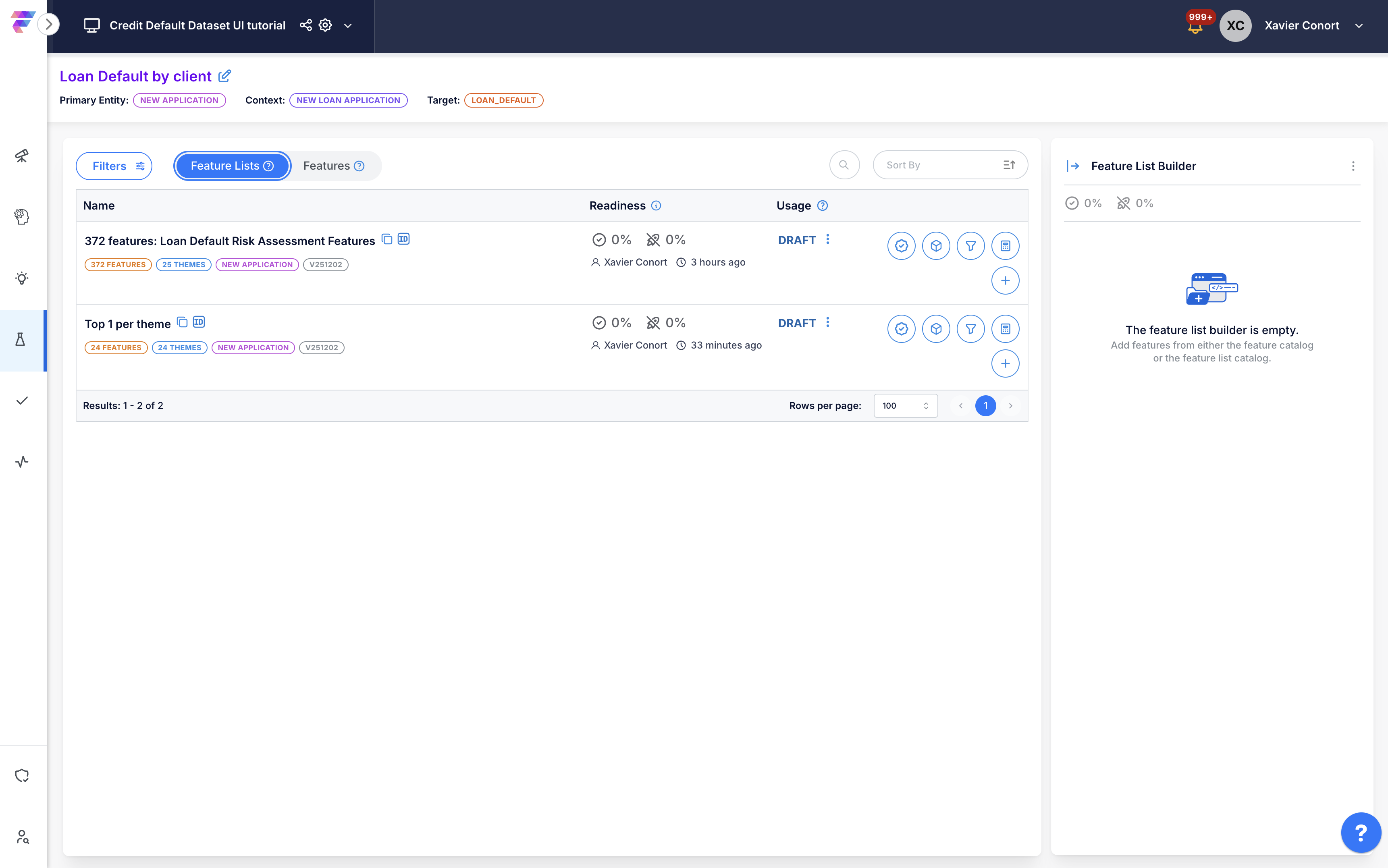The height and width of the screenshot is (868, 1388).
Task: Expand the catalog dropdown next to the settings gear
Action: (348, 26)
